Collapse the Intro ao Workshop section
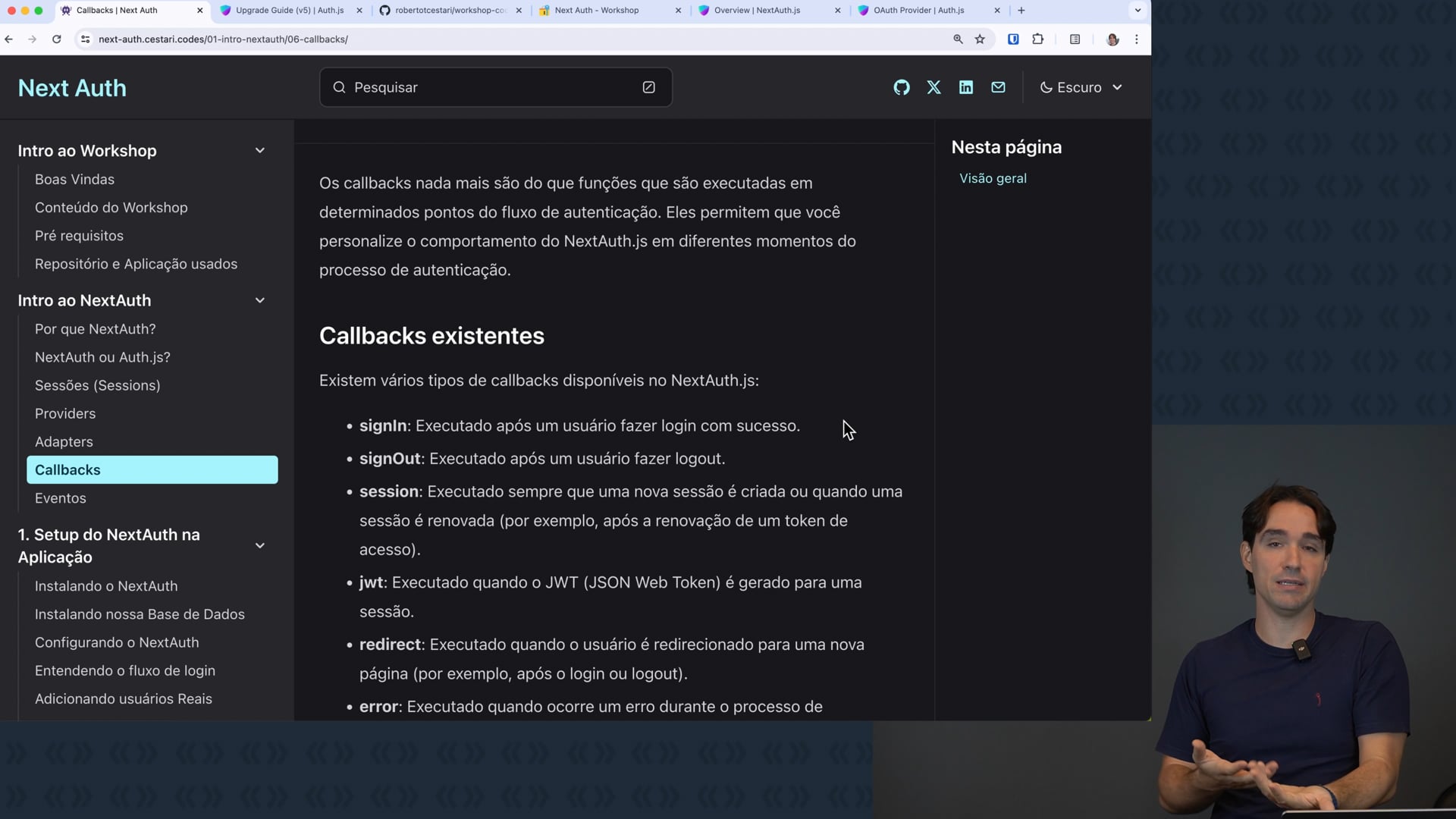The height and width of the screenshot is (819, 1456). click(x=259, y=150)
